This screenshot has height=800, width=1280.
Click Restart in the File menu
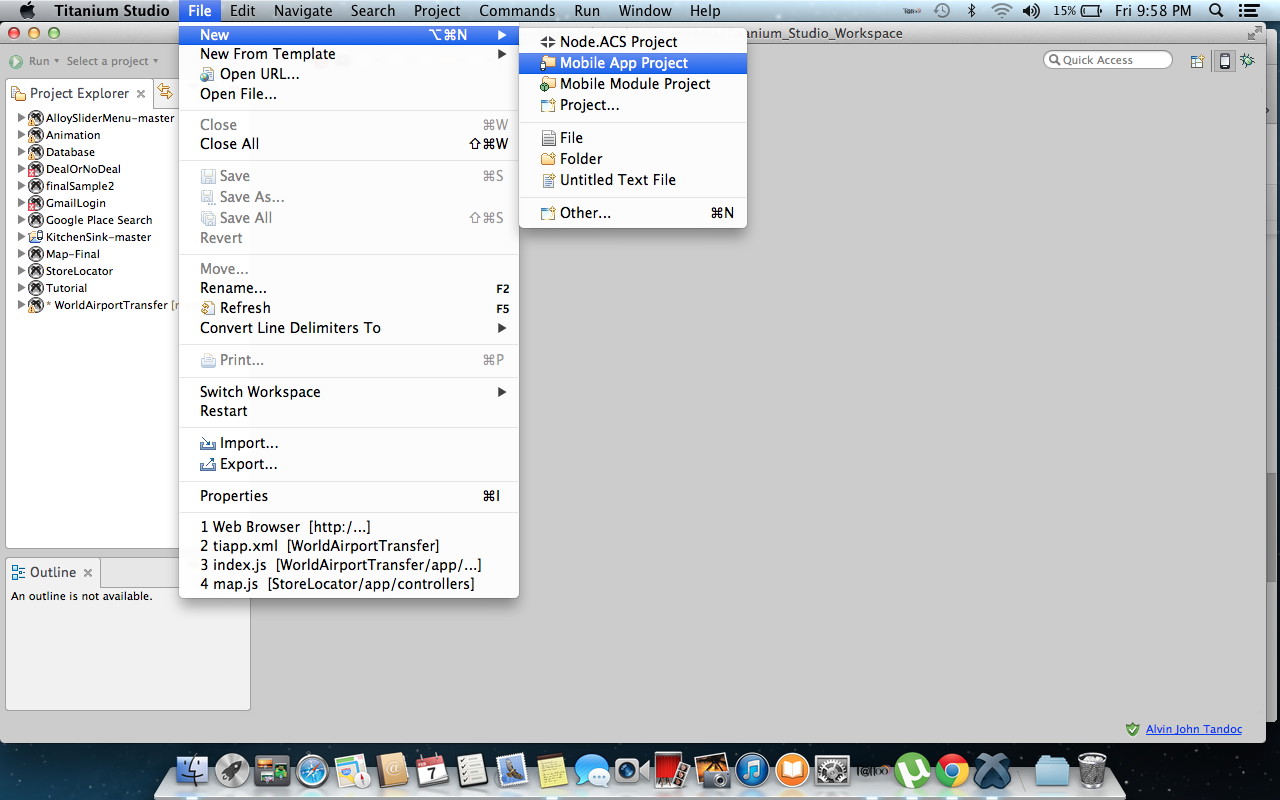(348, 411)
